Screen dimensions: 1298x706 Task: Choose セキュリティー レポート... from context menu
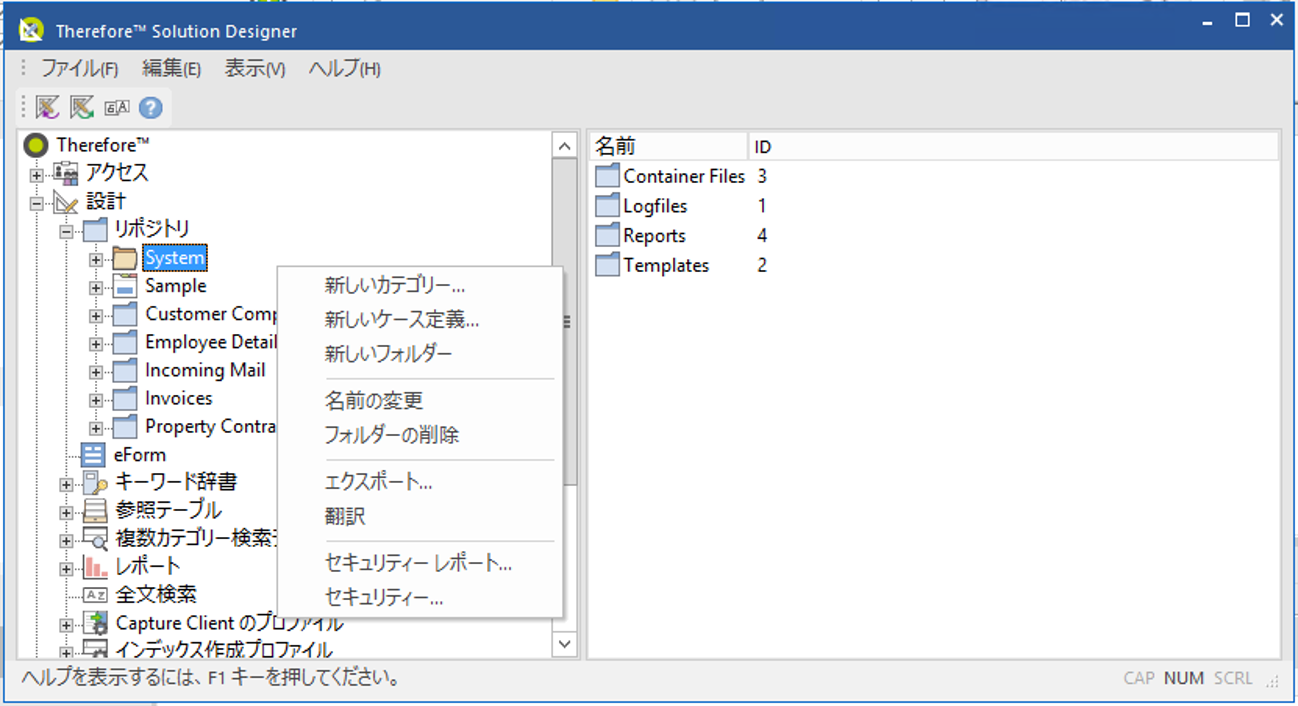pos(420,563)
